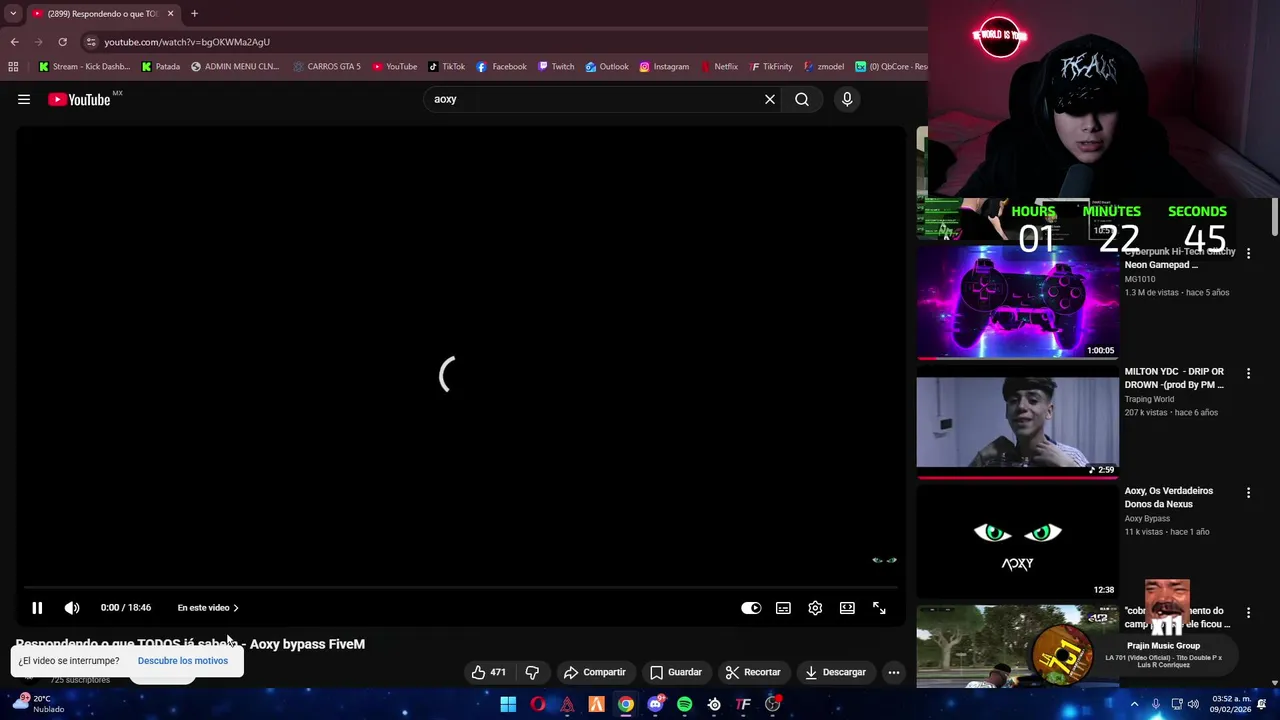This screenshot has height=720, width=1280.
Task: Open options menu for MILTON YDC video
Action: [1248, 373]
